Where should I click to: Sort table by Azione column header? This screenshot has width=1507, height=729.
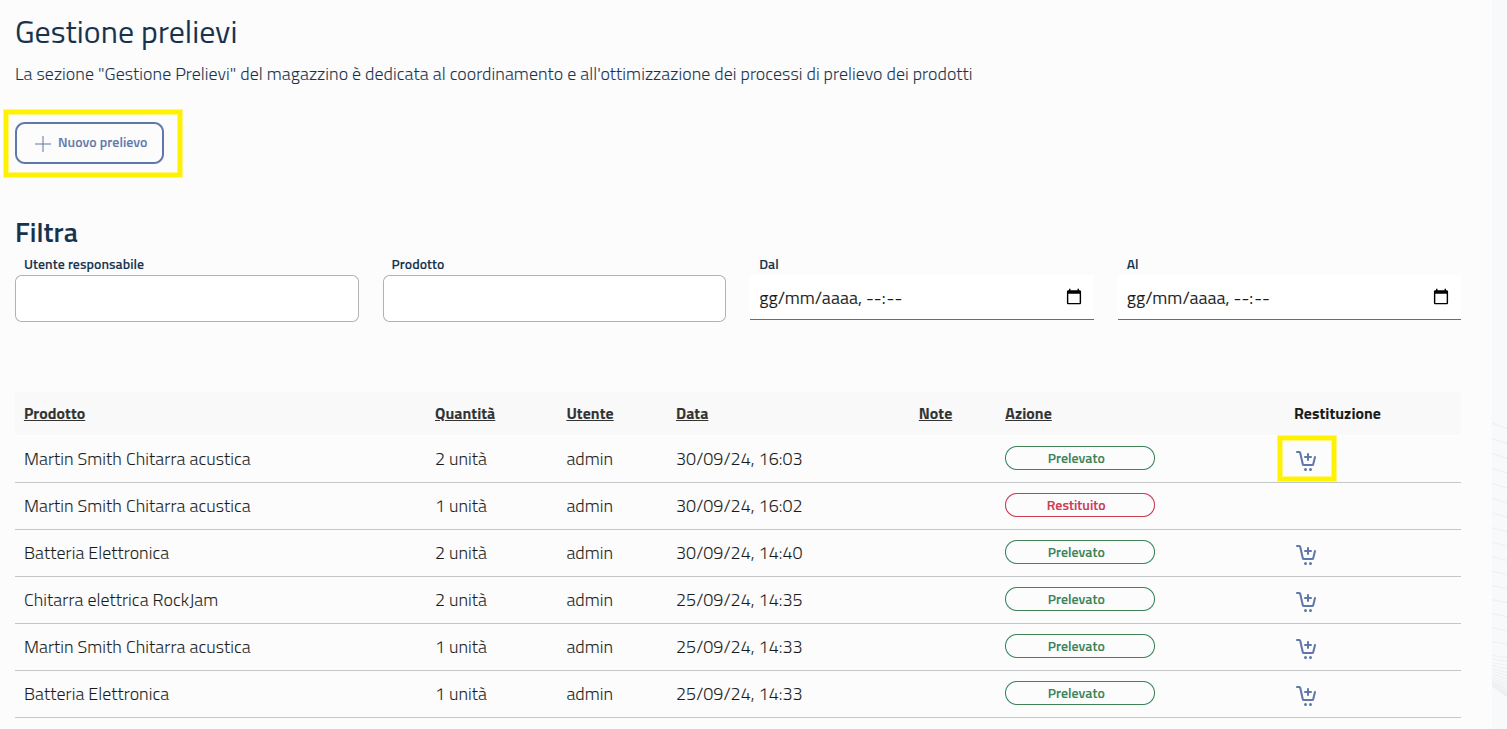pos(1028,414)
